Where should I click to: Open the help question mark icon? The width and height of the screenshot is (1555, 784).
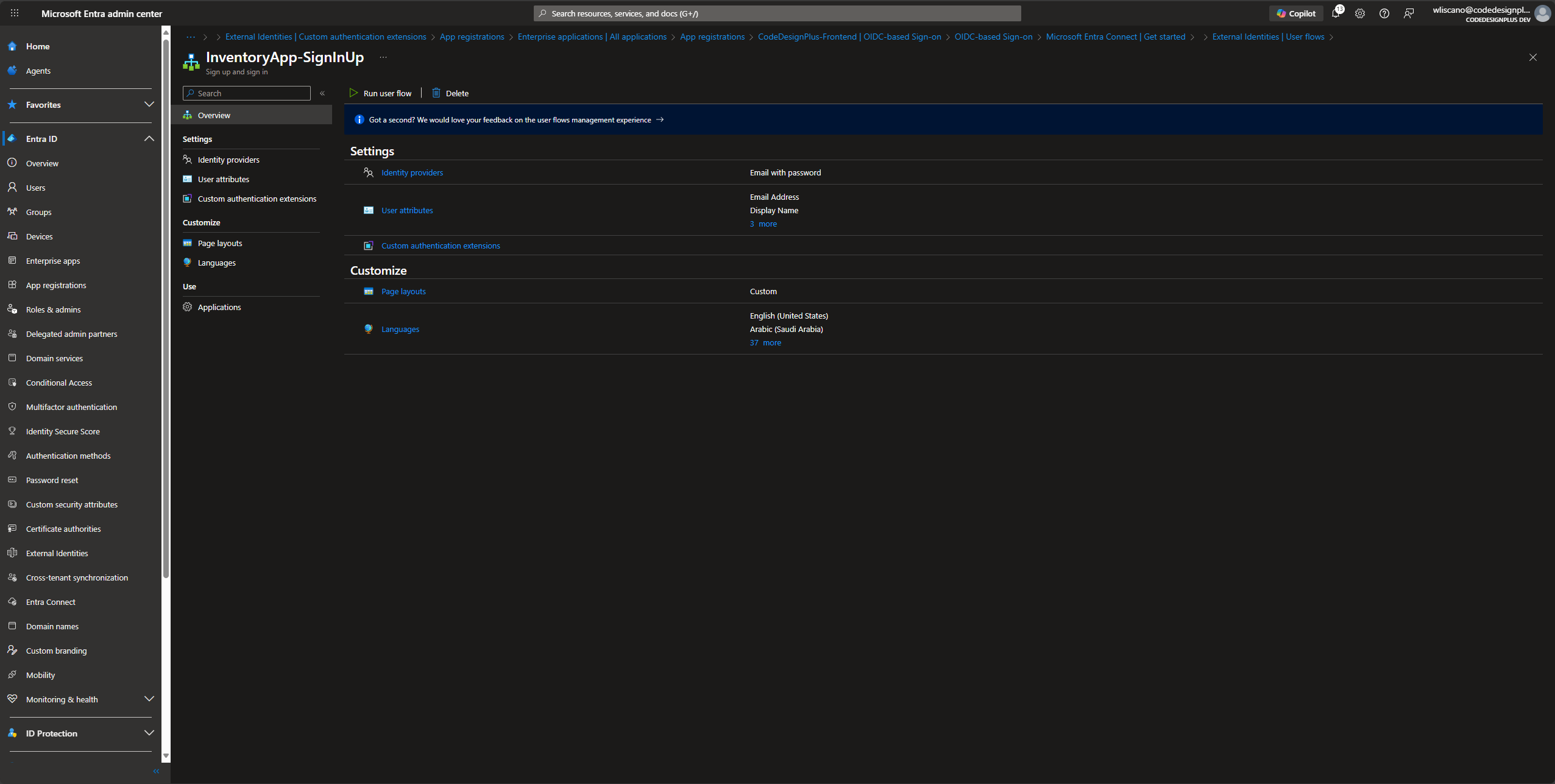tap(1384, 13)
